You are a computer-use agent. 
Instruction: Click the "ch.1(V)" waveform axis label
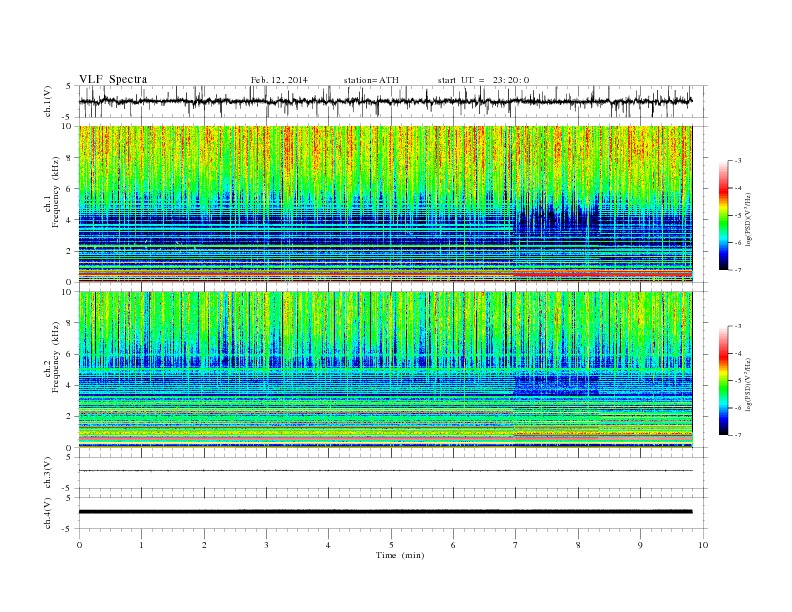(48, 101)
